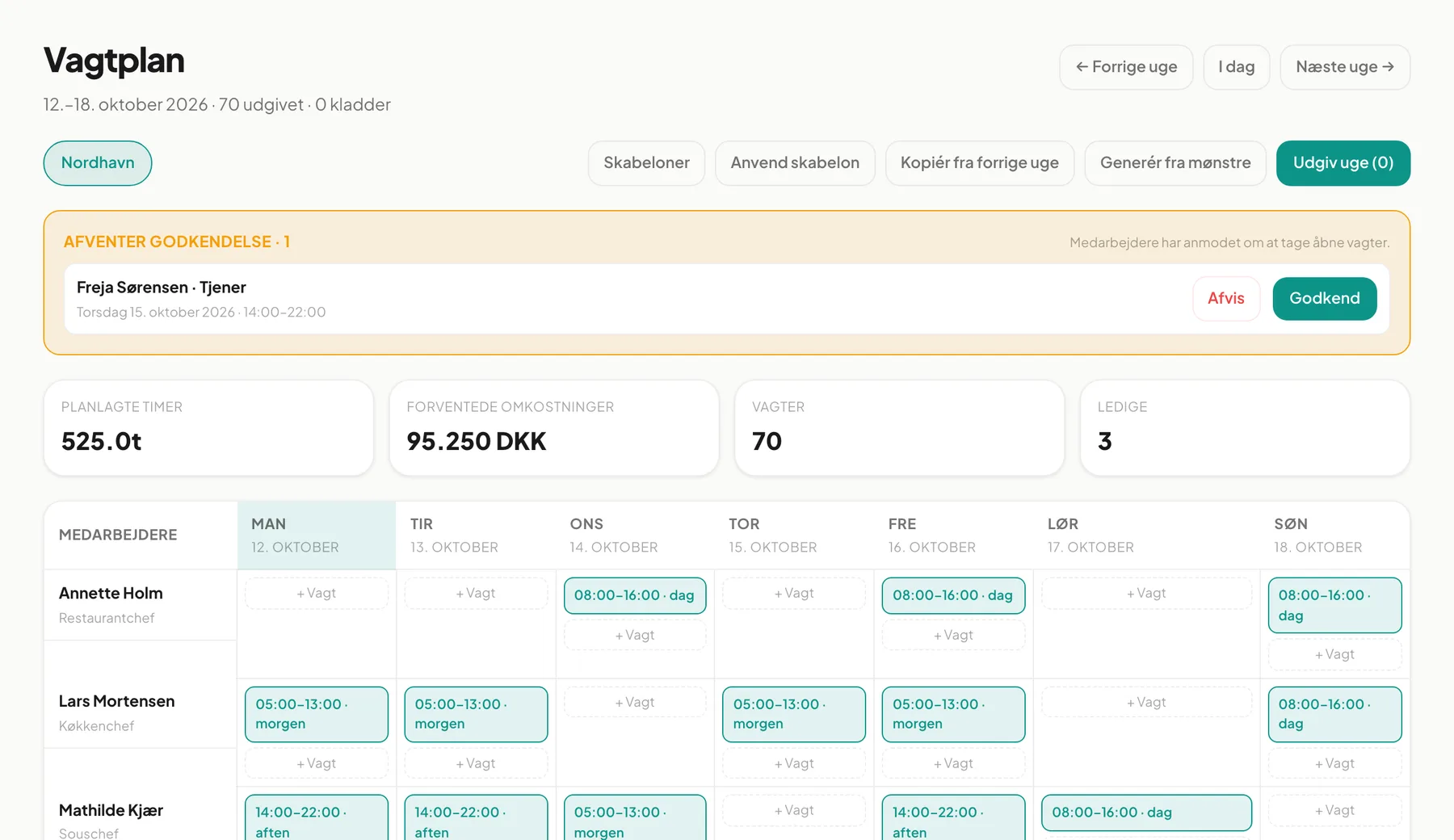The width and height of the screenshot is (1454, 840).
Task: Add shift for Annette Holm on Monday
Action: tap(317, 594)
